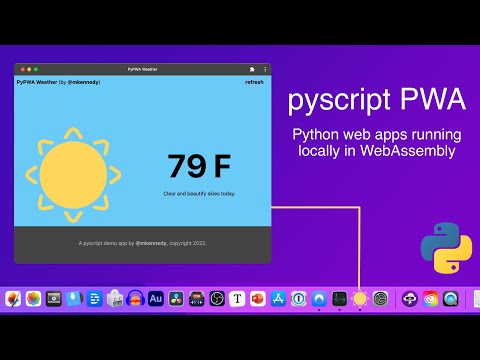Open the Photos app in the dock
Viewport: 480px width, 360px height.
click(33, 299)
